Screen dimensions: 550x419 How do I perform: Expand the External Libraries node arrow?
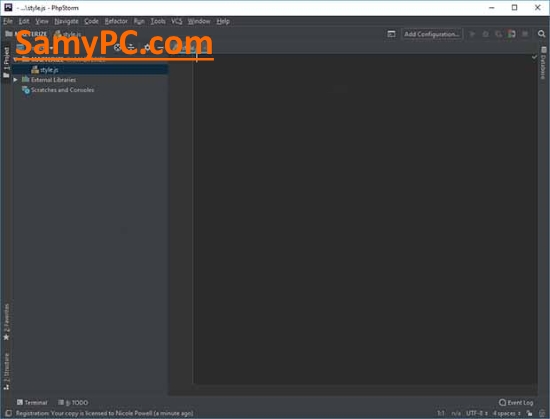[x=15, y=80]
